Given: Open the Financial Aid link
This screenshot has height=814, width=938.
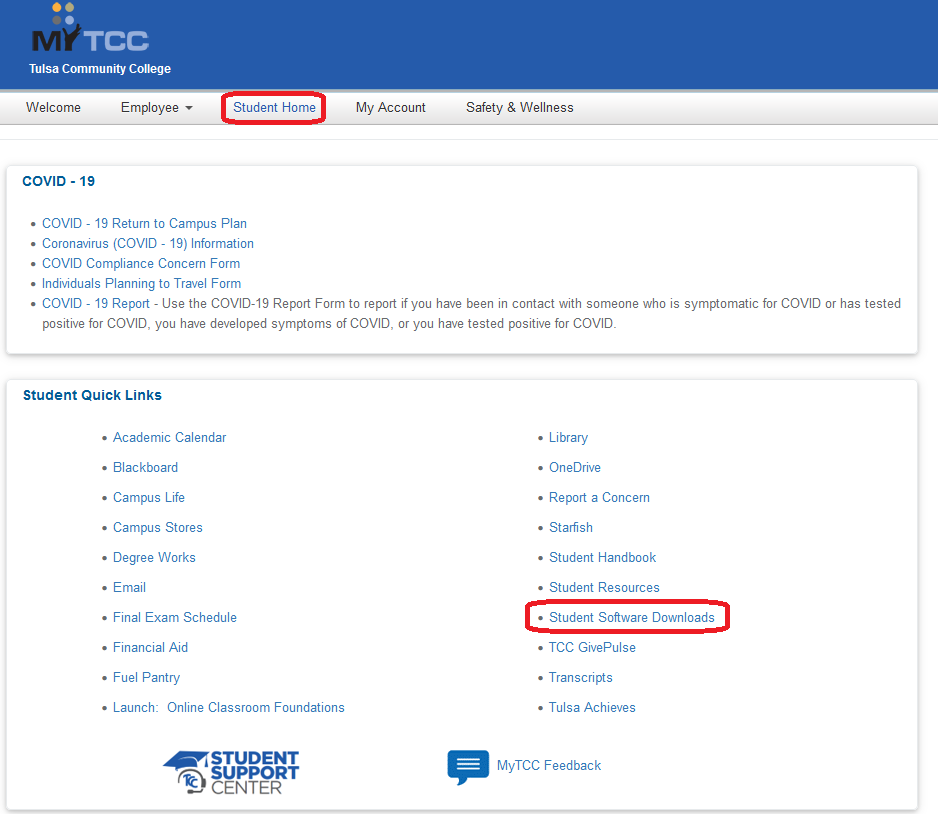Looking at the screenshot, I should (150, 647).
